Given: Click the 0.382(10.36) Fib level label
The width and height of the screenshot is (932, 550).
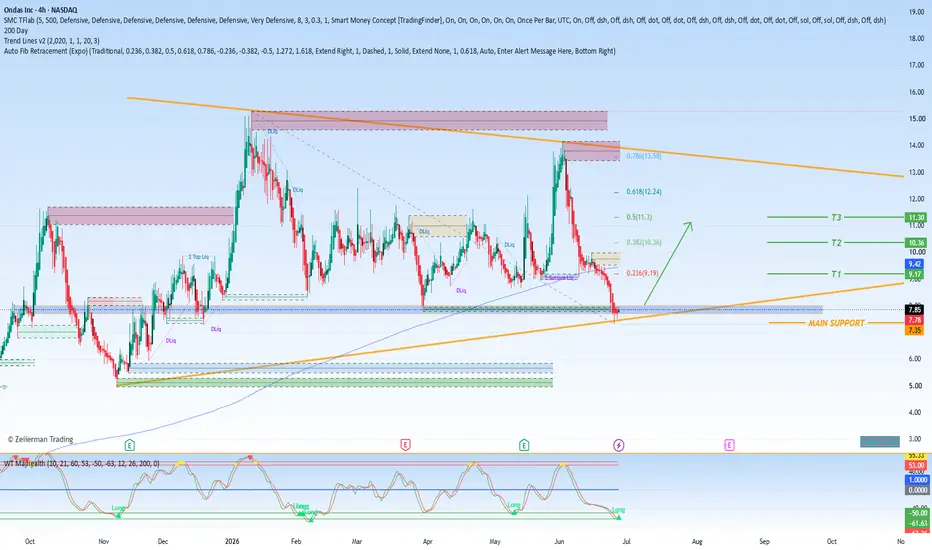Looking at the screenshot, I should click(x=644, y=243).
